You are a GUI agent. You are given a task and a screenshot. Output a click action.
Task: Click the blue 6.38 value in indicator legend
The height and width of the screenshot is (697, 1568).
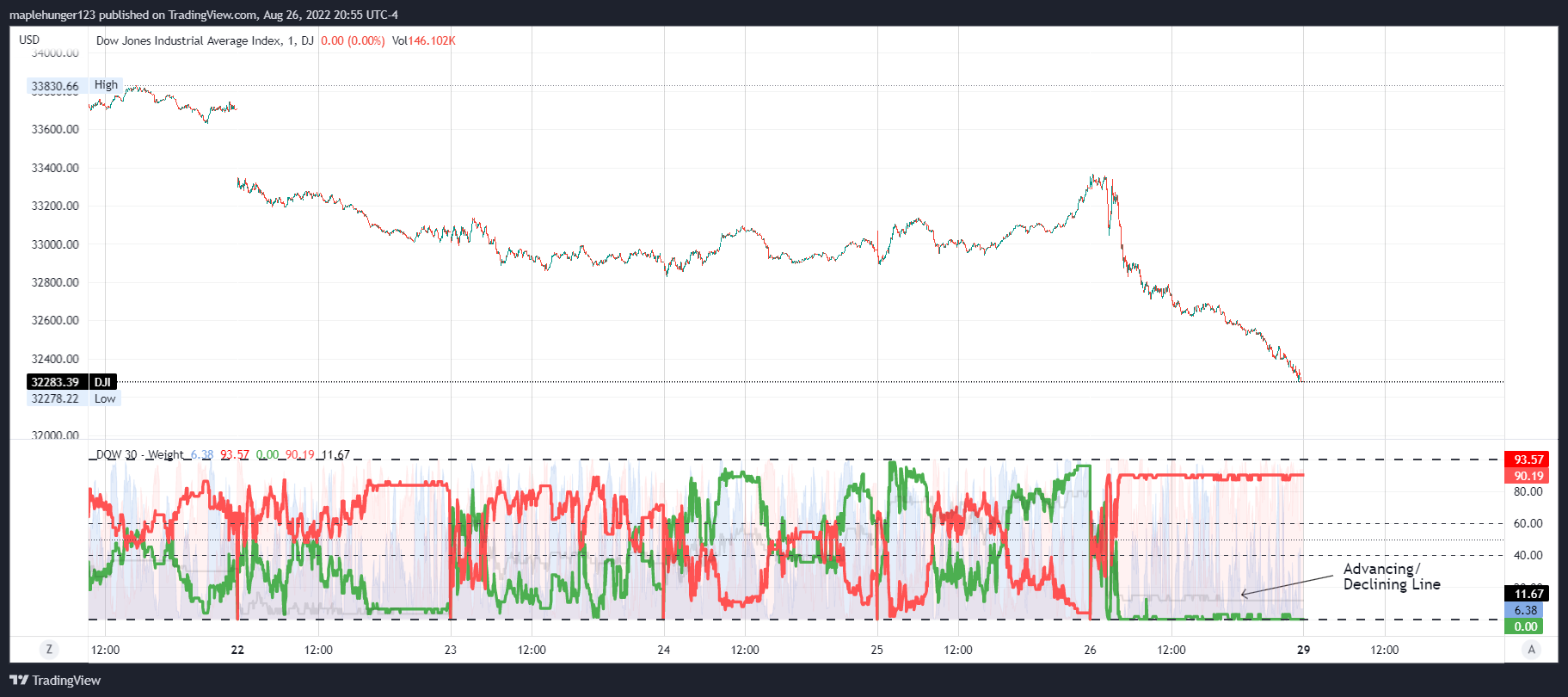pyautogui.click(x=202, y=454)
